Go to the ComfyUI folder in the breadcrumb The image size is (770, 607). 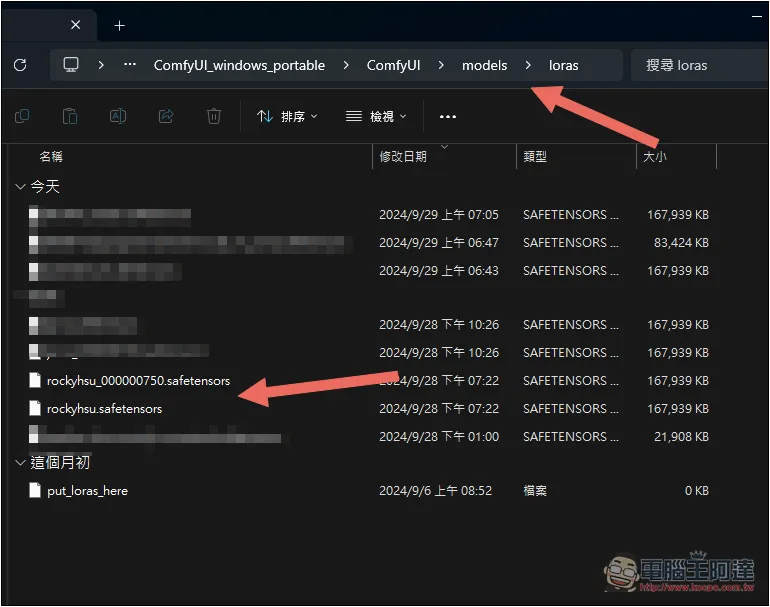pyautogui.click(x=393, y=65)
